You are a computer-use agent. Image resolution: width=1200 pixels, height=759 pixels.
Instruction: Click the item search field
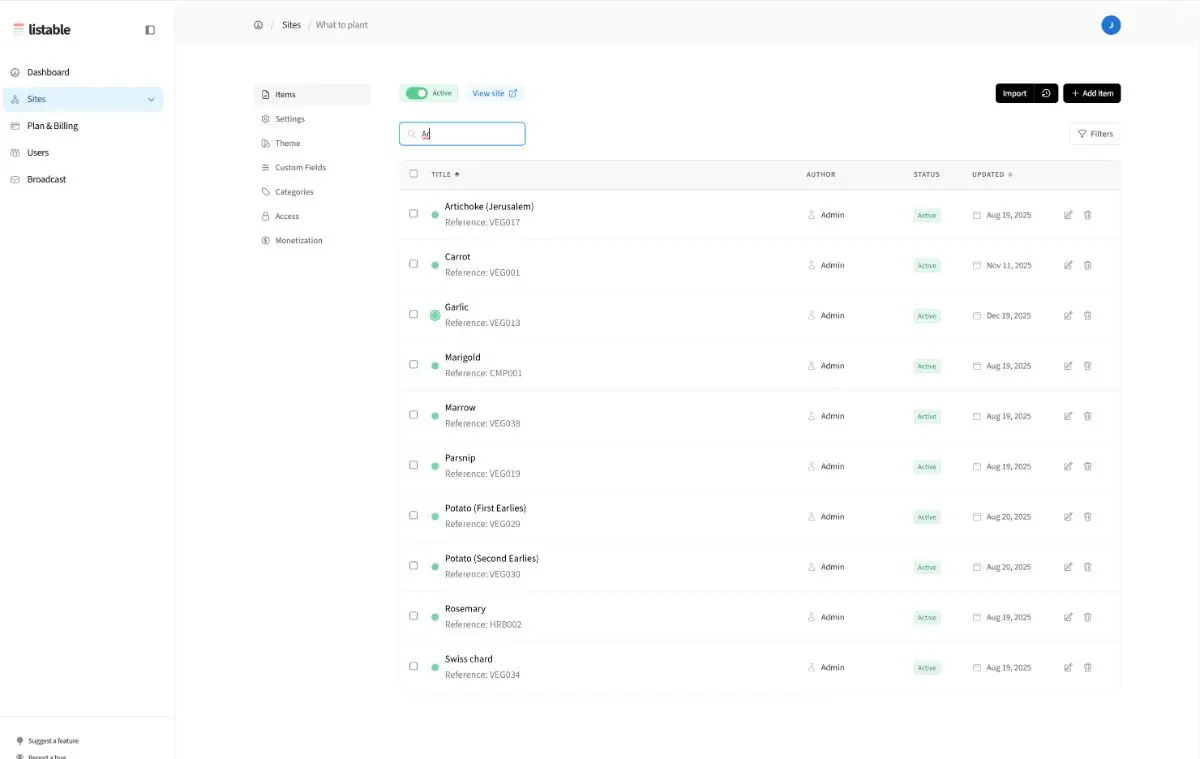pyautogui.click(x=462, y=134)
